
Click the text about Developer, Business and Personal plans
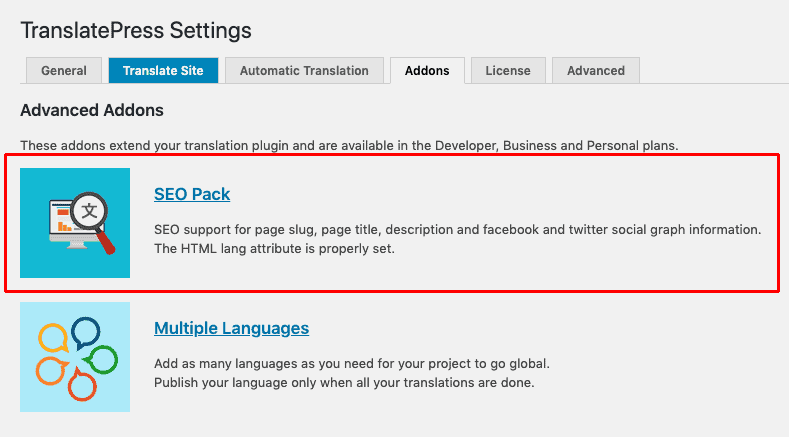point(349,145)
